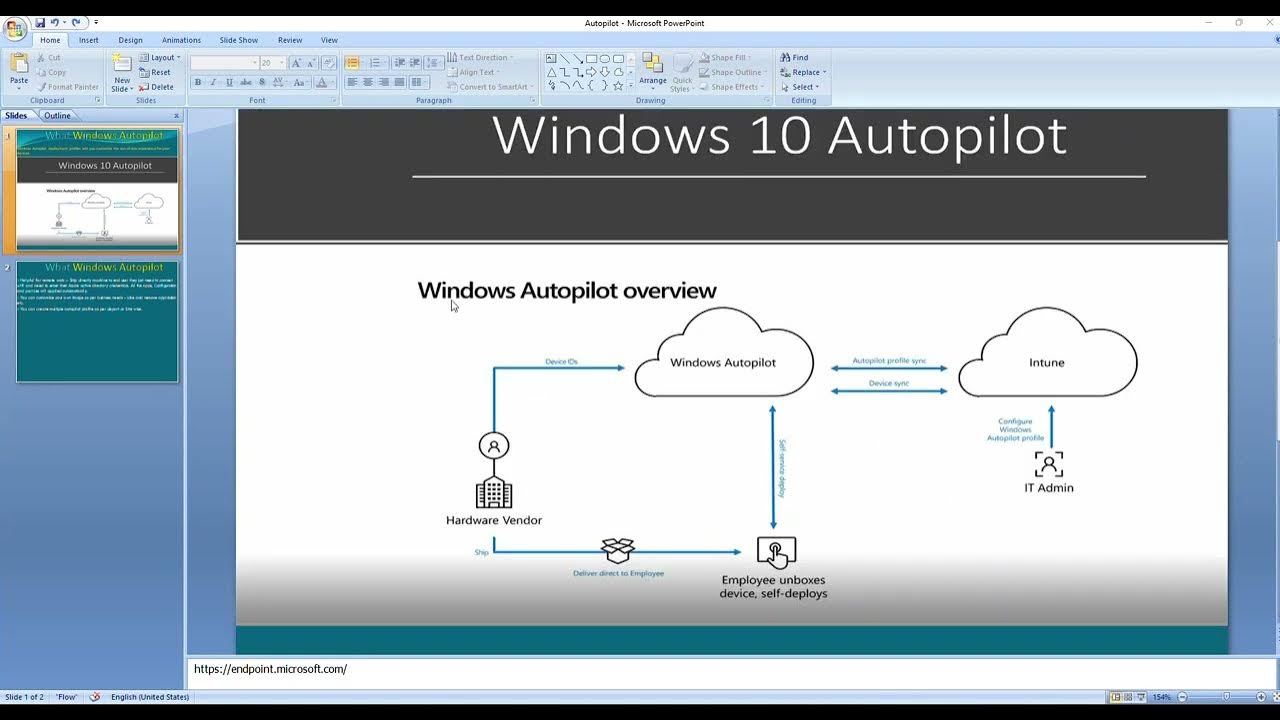
Task: Open the Office button menu
Action: click(x=15, y=28)
